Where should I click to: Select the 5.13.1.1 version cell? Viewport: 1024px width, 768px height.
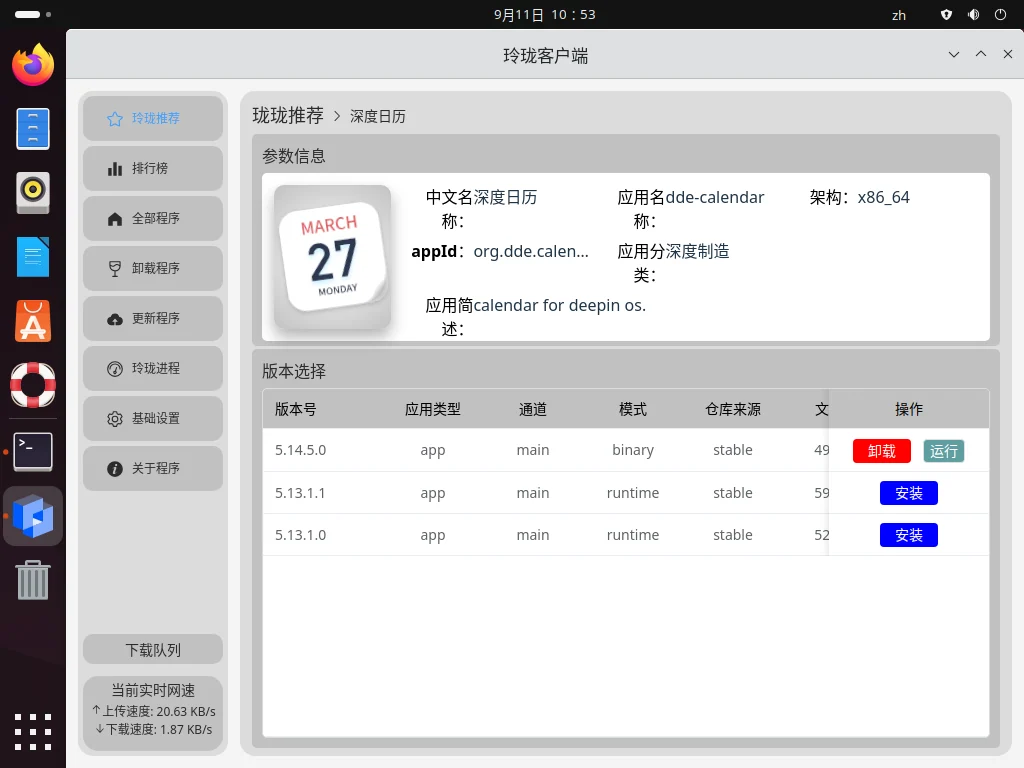pos(300,493)
